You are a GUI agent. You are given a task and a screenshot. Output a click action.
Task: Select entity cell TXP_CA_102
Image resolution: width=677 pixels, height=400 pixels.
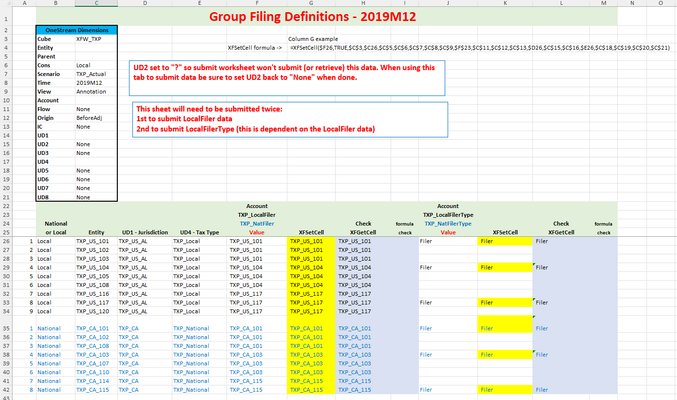click(x=96, y=337)
